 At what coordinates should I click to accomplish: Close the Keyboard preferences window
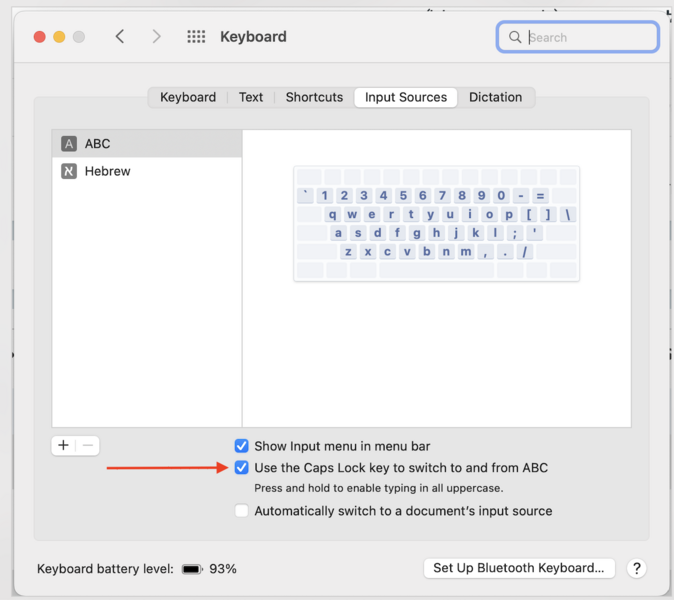(x=40, y=37)
